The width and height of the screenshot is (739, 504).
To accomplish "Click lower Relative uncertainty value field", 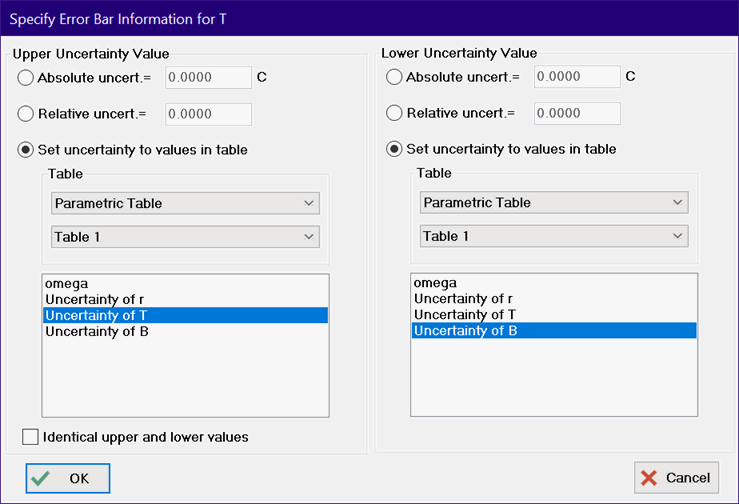I will 577,113.
